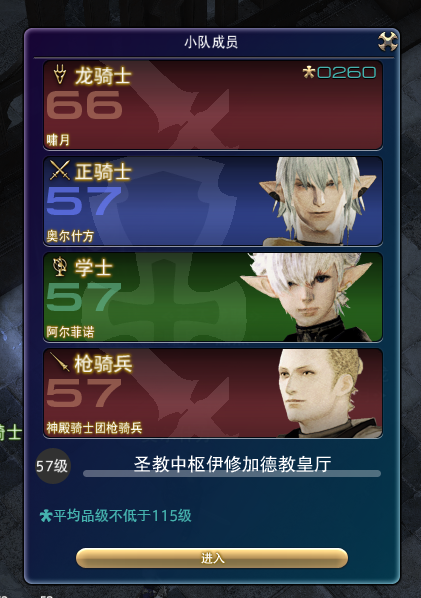The image size is (421, 598).
Task: Click the Scholar (学士) job icon
Action: click(x=60, y=266)
